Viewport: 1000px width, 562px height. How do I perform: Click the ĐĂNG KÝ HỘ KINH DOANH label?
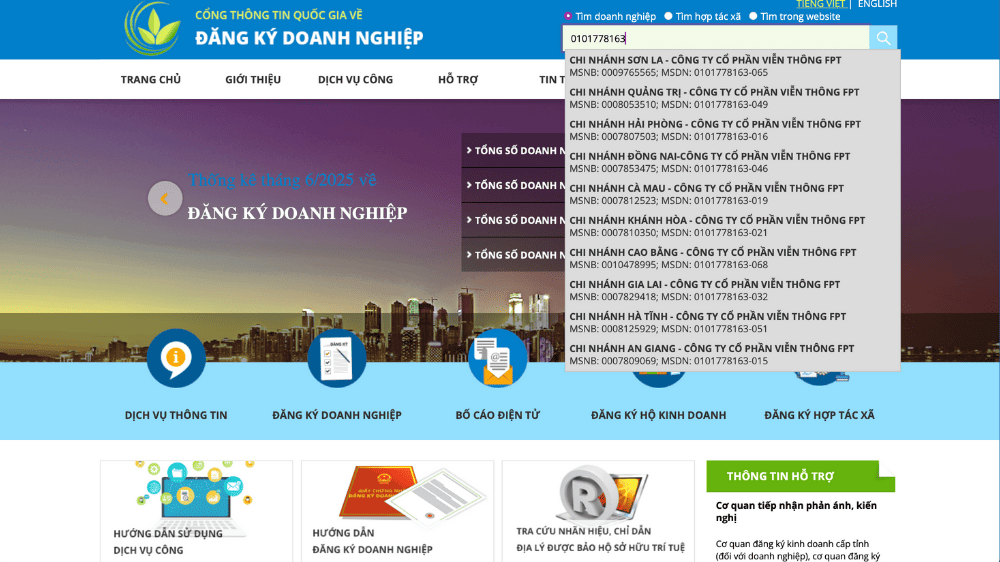coord(658,415)
